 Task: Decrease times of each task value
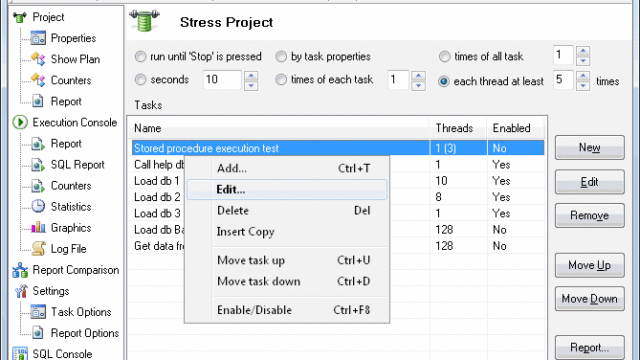(x=419, y=86)
